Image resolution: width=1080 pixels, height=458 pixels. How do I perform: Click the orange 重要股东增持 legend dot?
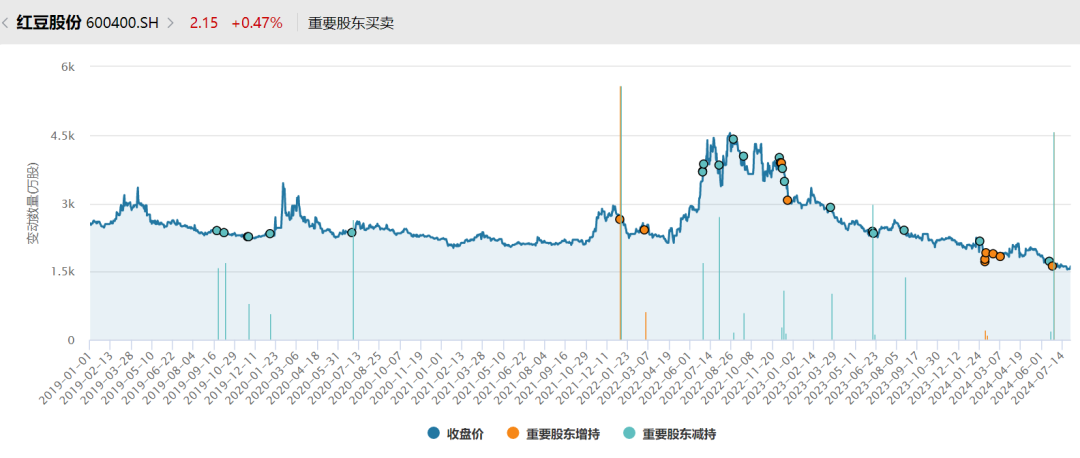(x=513, y=434)
